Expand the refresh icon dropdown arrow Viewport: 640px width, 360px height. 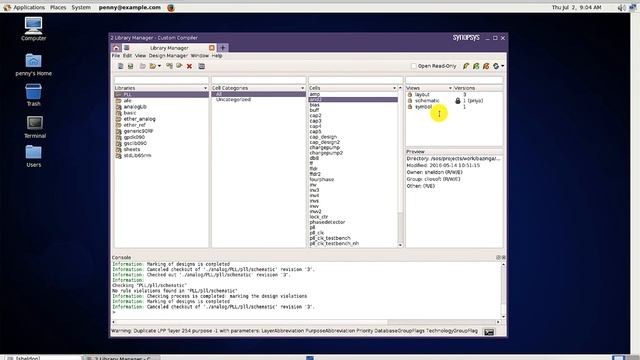502,66
